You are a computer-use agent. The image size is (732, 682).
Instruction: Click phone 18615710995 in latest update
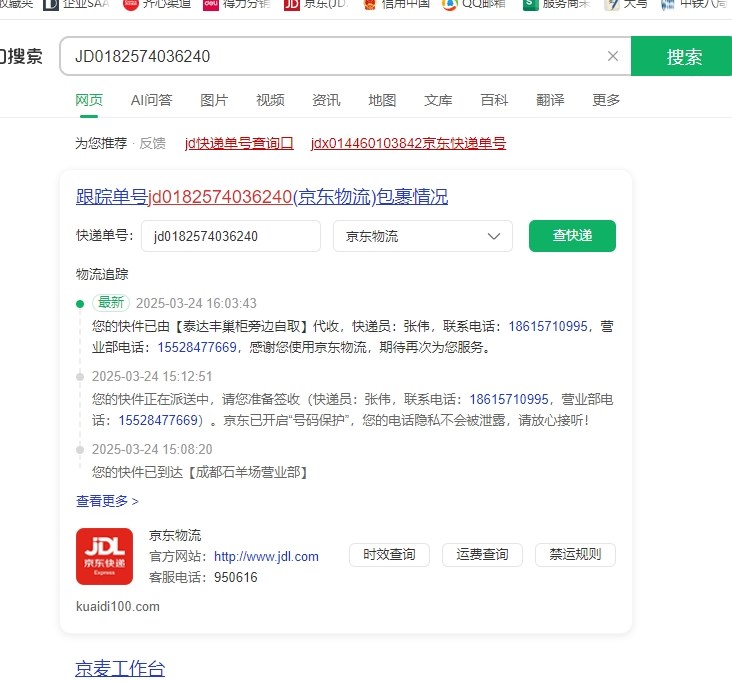pos(548,326)
